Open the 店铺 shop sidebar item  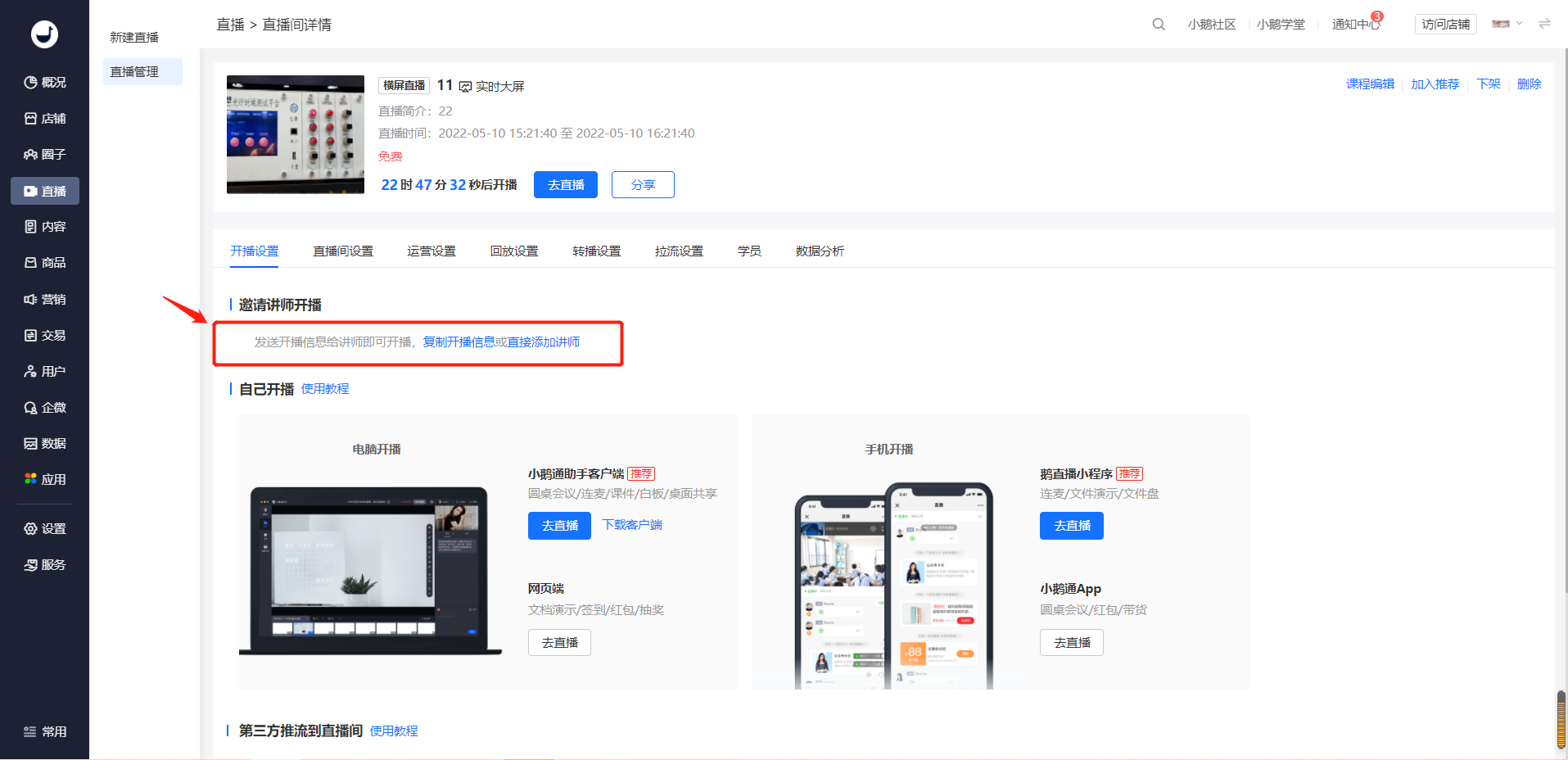pyautogui.click(x=45, y=118)
